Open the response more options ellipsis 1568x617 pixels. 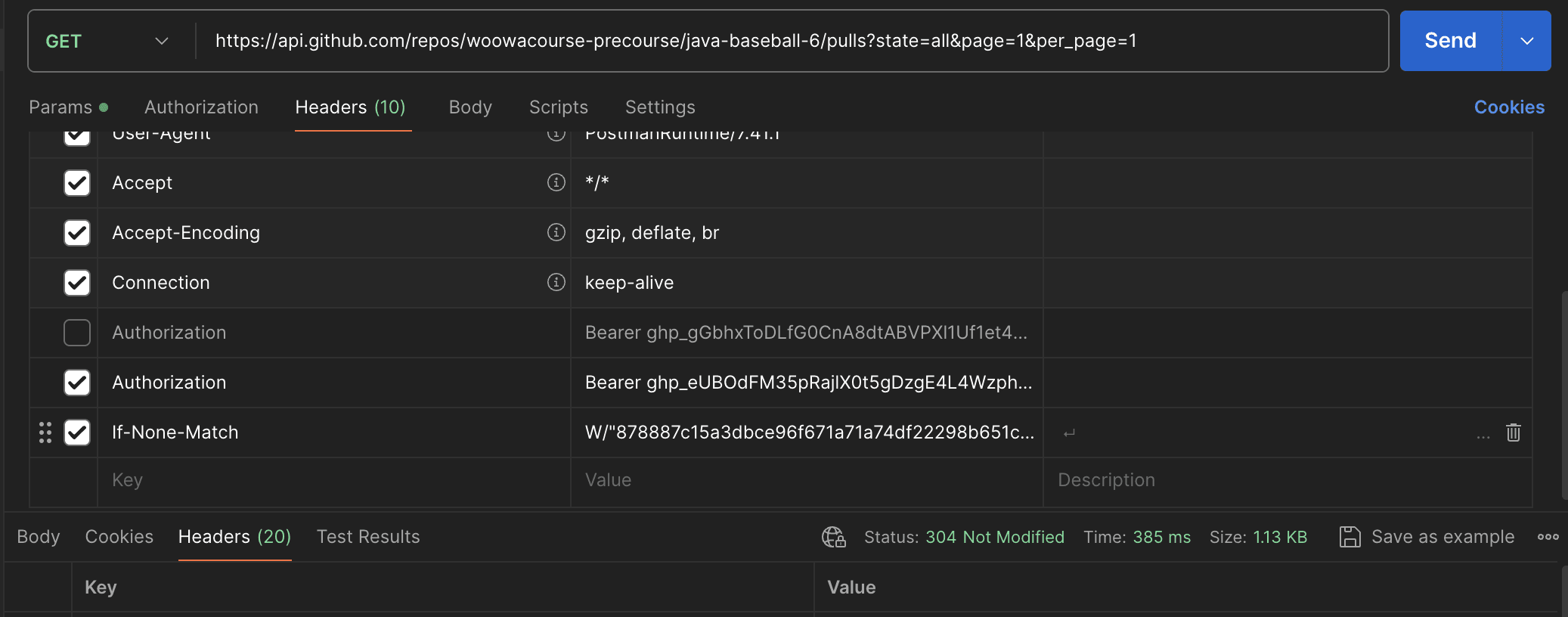coord(1548,537)
